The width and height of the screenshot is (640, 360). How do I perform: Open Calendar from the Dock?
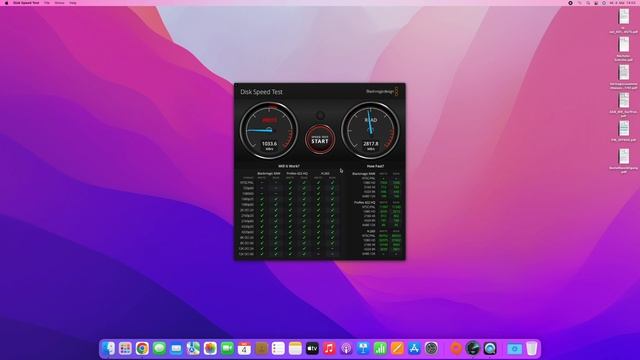(x=244, y=348)
